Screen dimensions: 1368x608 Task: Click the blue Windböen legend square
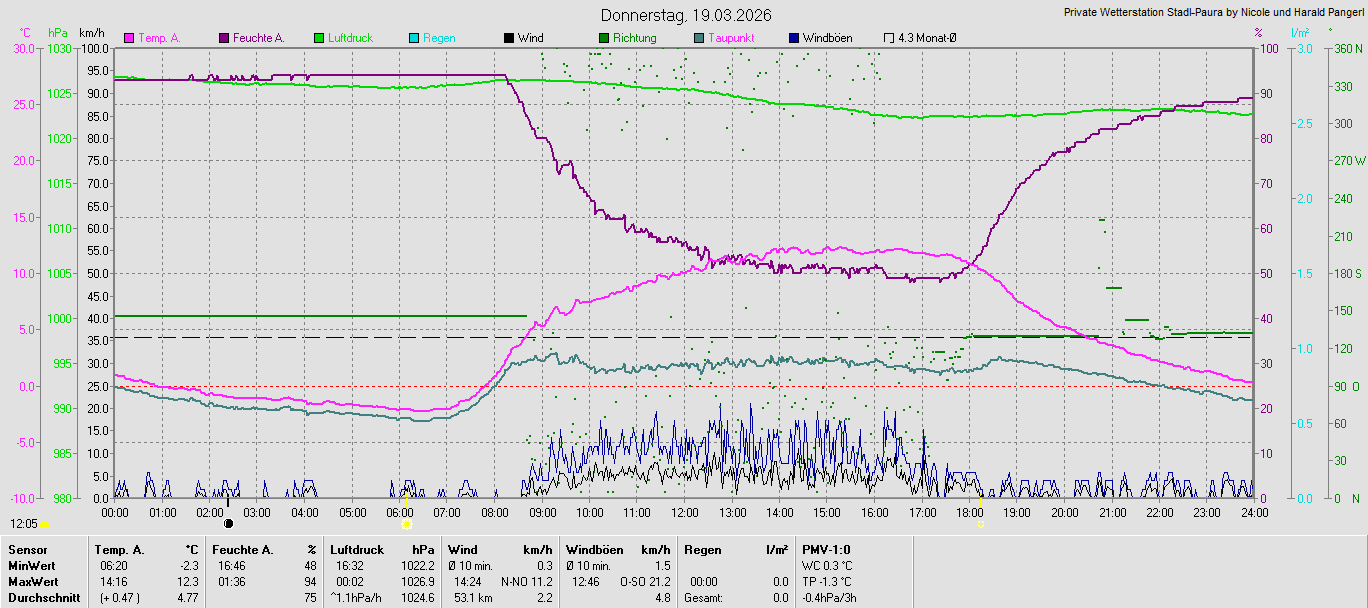coord(794,38)
